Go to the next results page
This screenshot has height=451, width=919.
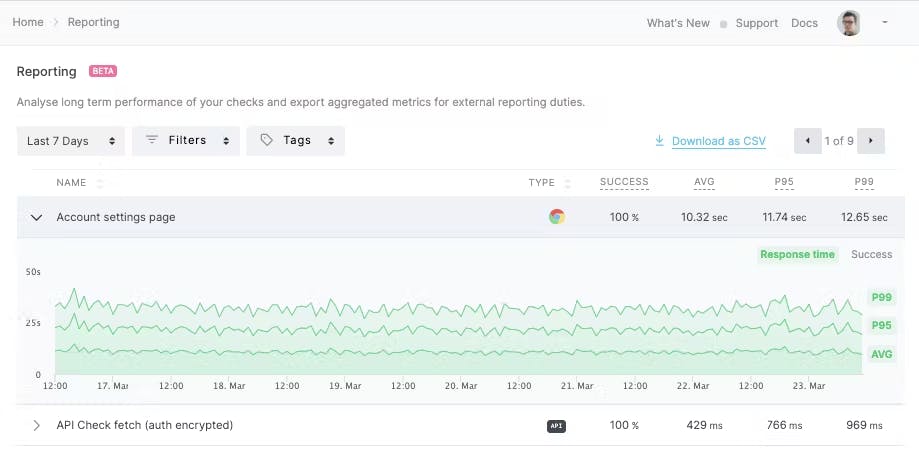tap(871, 141)
